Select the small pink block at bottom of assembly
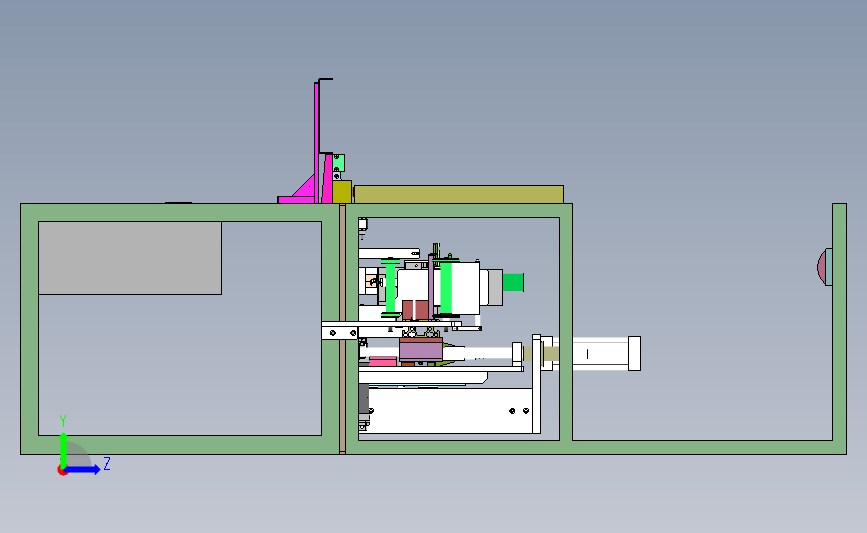 pyautogui.click(x=383, y=361)
